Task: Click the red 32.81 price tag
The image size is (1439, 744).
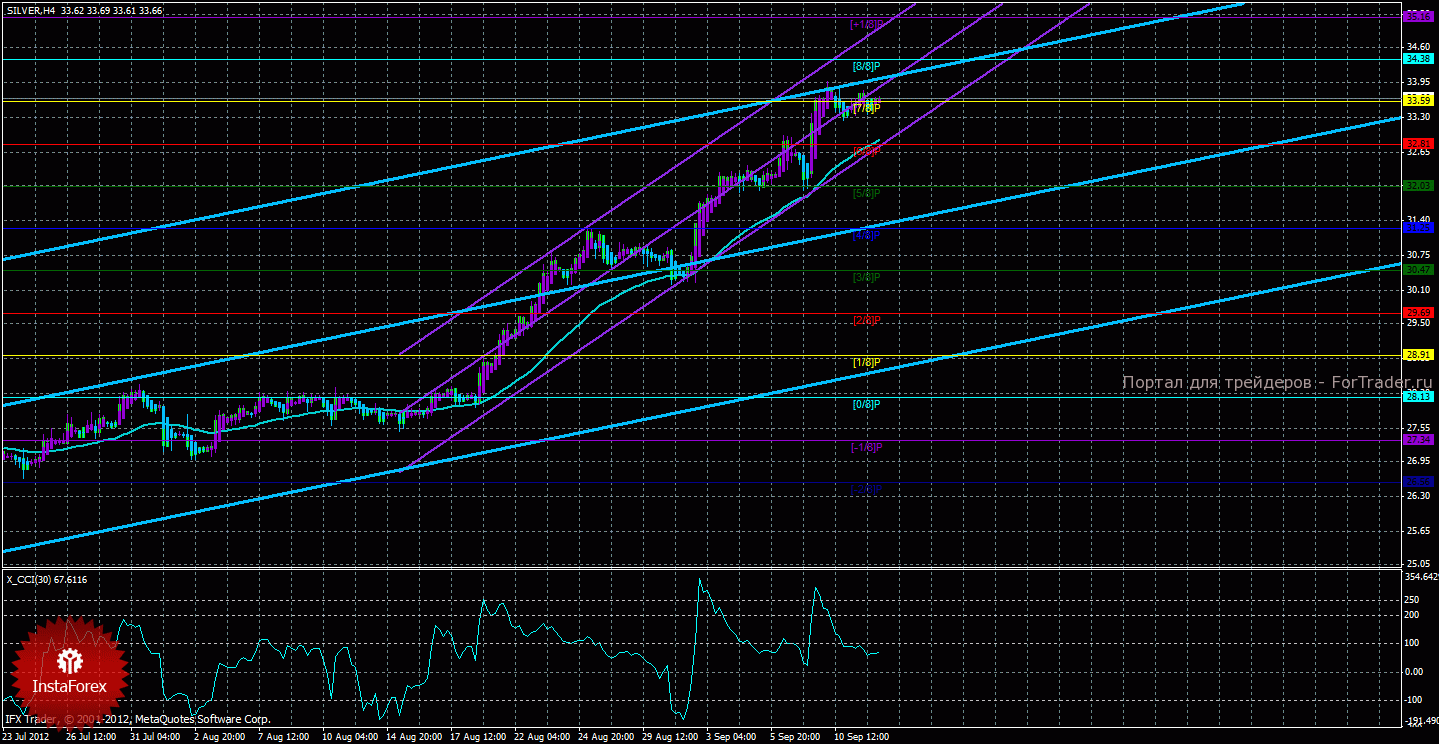Action: tap(1417, 144)
